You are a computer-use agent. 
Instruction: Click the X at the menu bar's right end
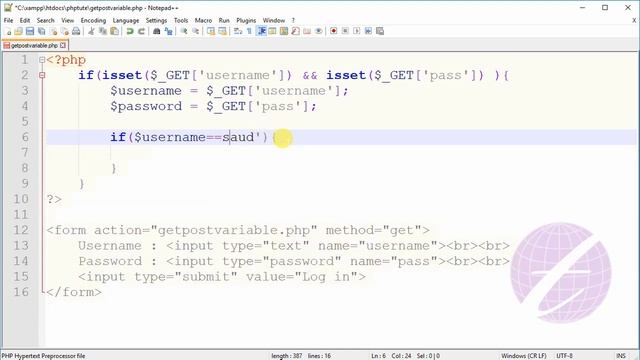(x=634, y=20)
